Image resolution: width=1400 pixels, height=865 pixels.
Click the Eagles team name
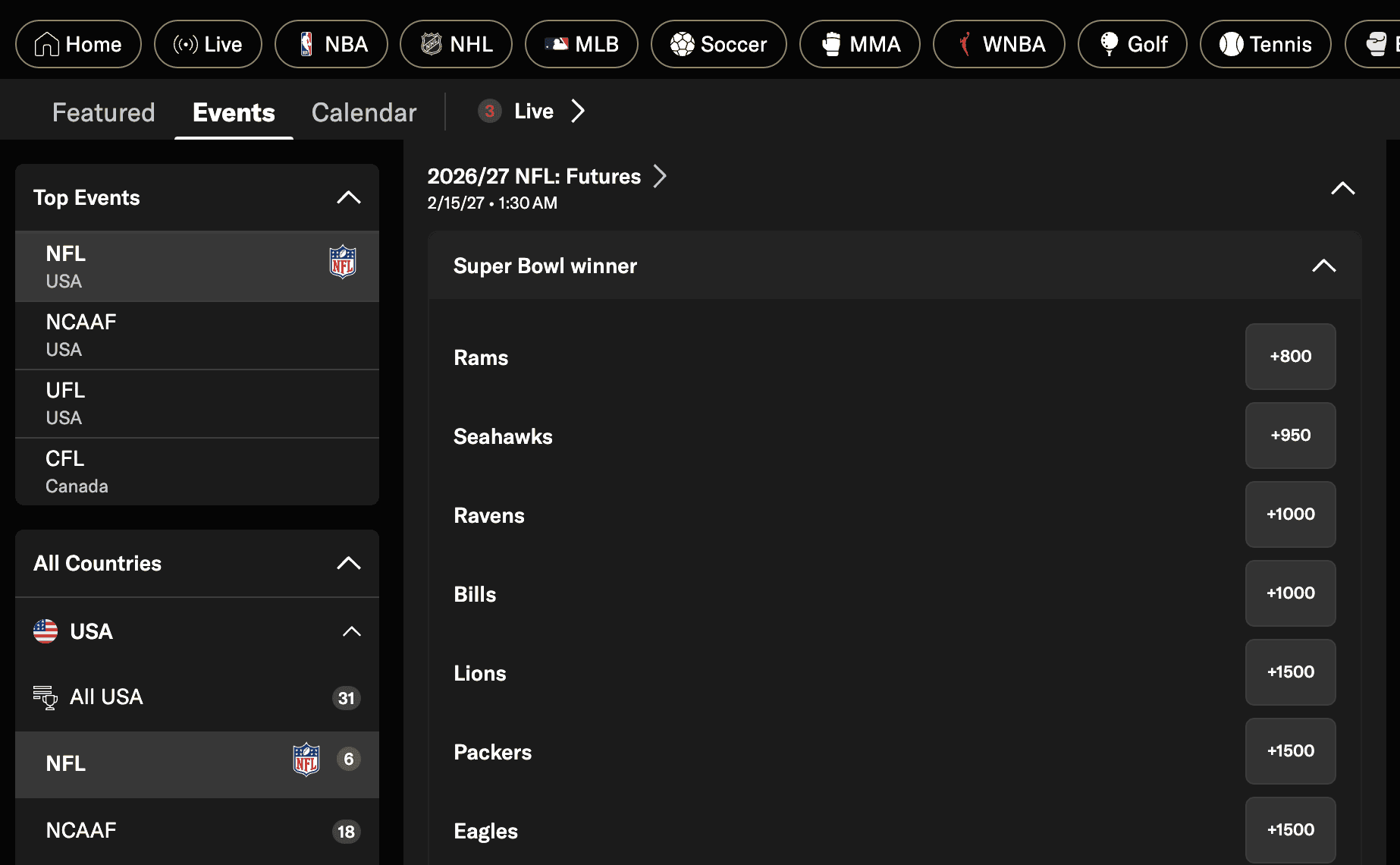point(486,831)
